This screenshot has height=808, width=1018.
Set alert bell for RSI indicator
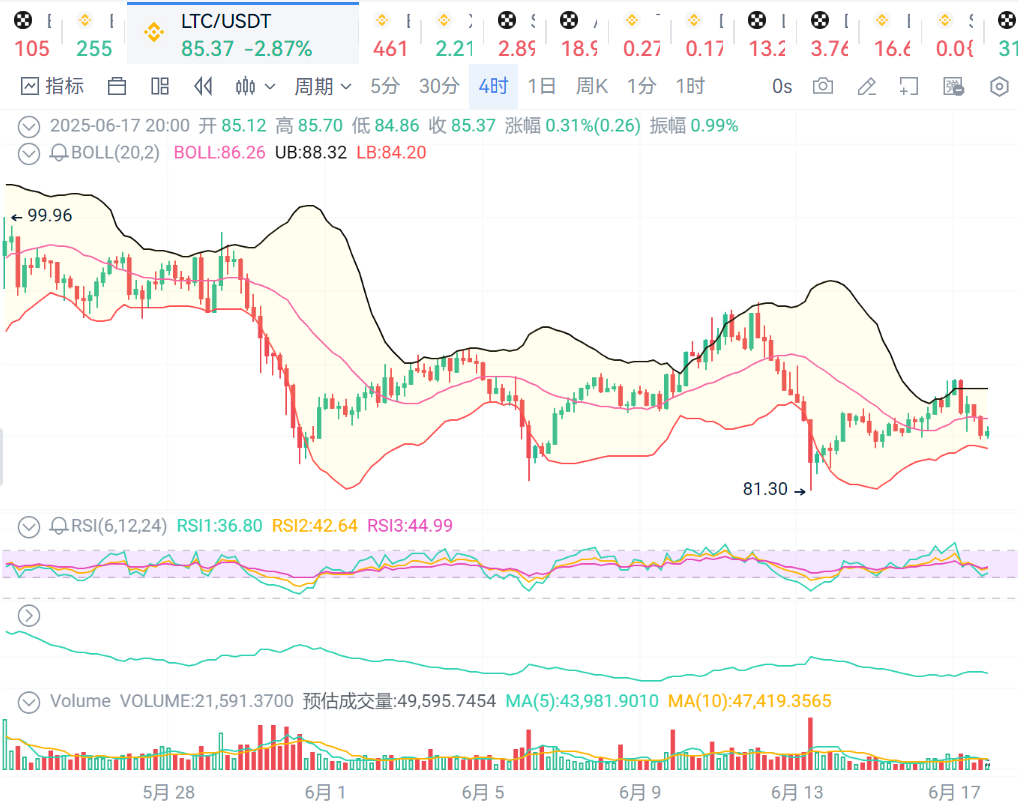click(59, 526)
